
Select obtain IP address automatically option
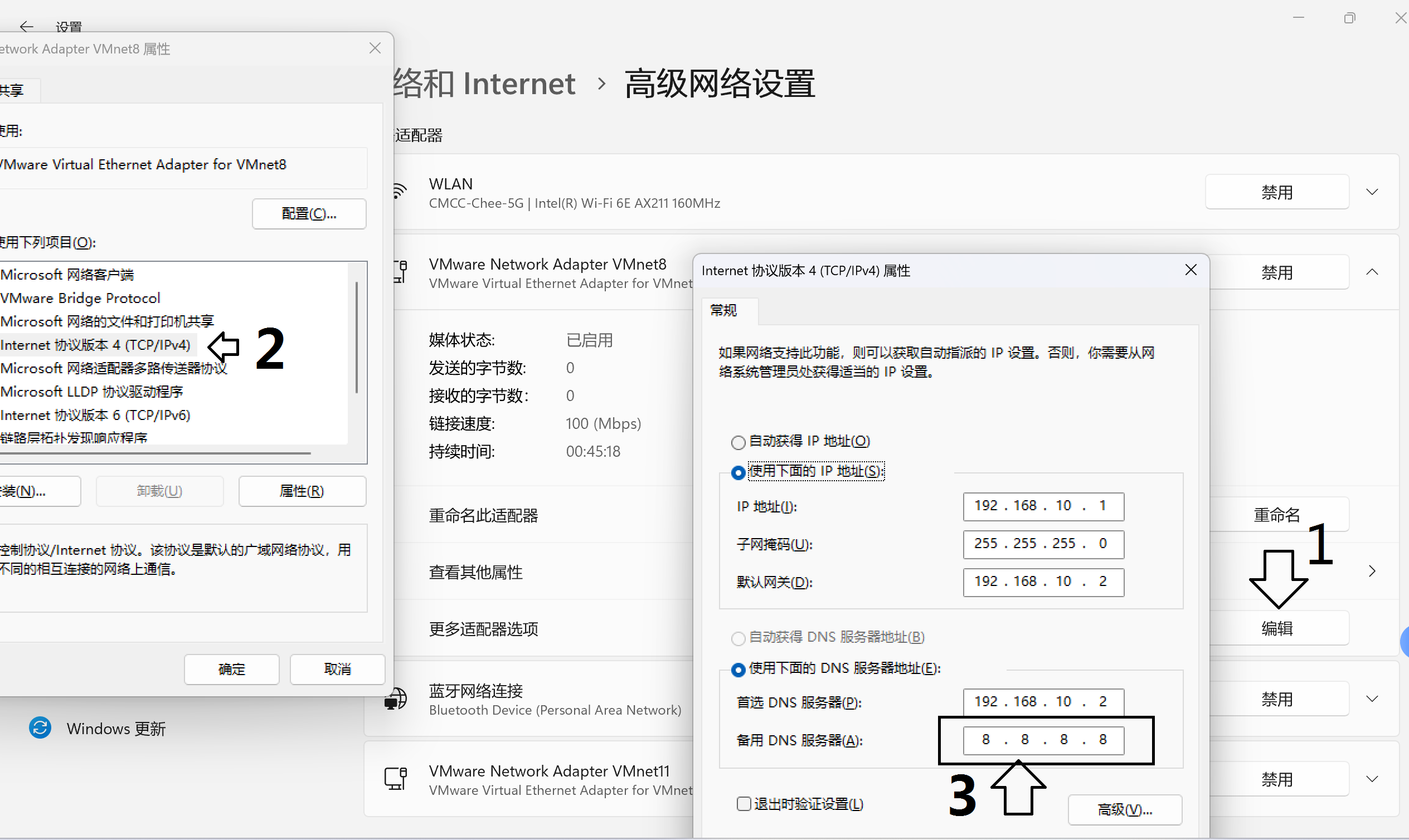click(738, 442)
